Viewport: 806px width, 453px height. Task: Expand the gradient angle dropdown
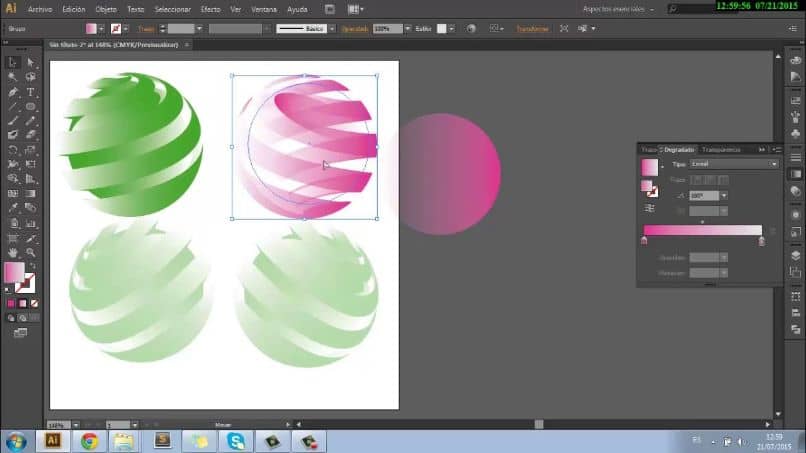point(723,196)
